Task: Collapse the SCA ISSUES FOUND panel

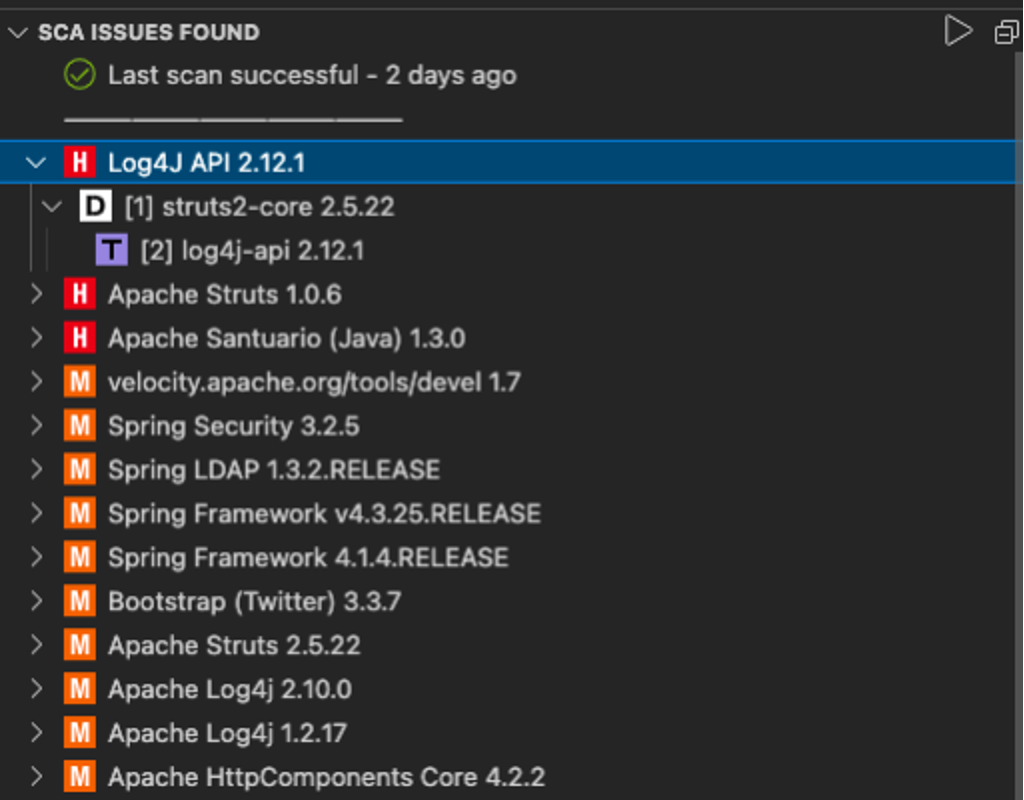Action: click(17, 31)
